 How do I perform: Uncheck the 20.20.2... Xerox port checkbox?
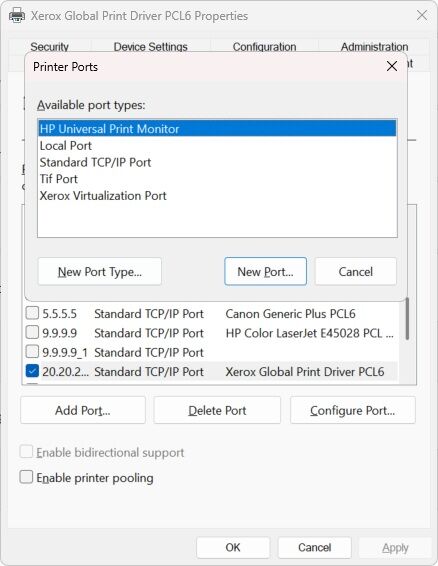pyautogui.click(x=32, y=371)
